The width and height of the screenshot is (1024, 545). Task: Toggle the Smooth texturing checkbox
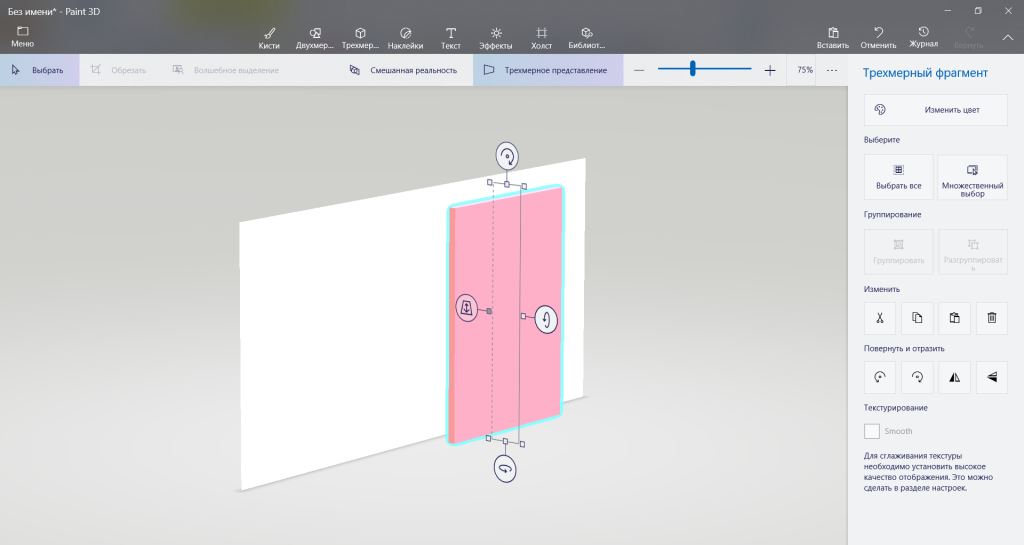(872, 431)
